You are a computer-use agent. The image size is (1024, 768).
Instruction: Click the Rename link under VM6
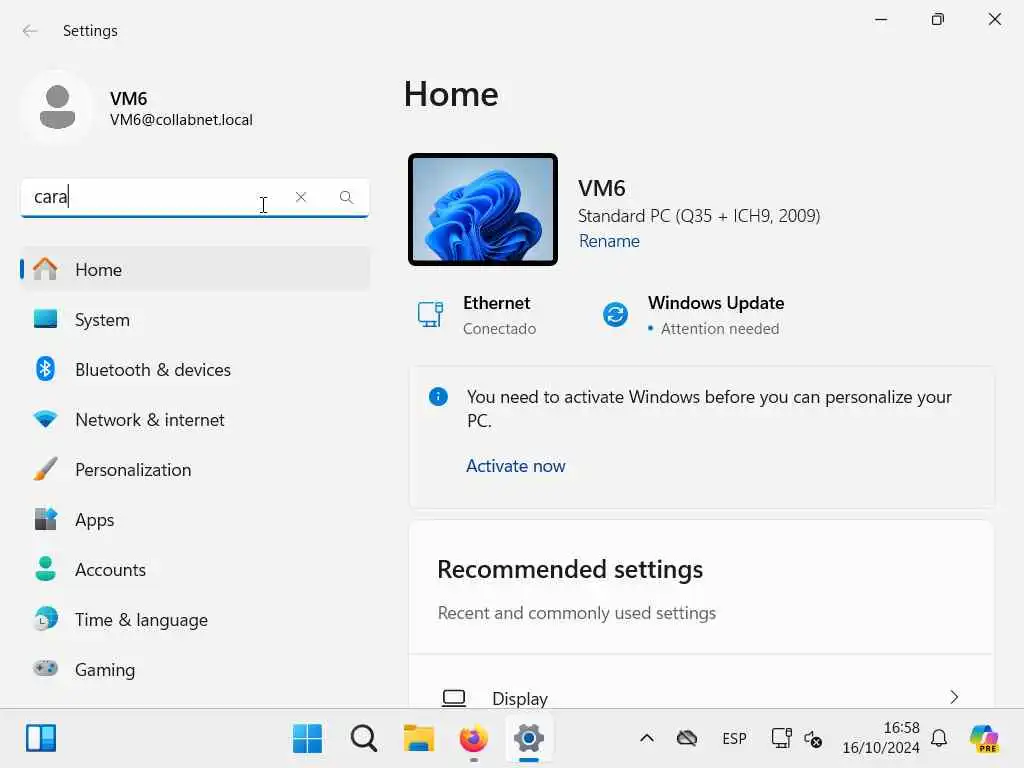[x=609, y=241]
